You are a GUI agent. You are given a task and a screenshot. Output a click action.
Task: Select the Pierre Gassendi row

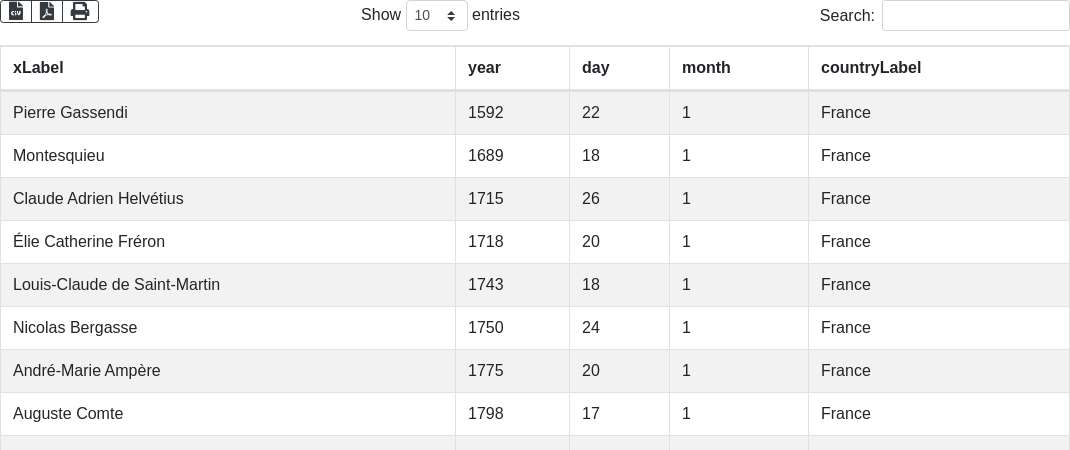[x=535, y=113]
